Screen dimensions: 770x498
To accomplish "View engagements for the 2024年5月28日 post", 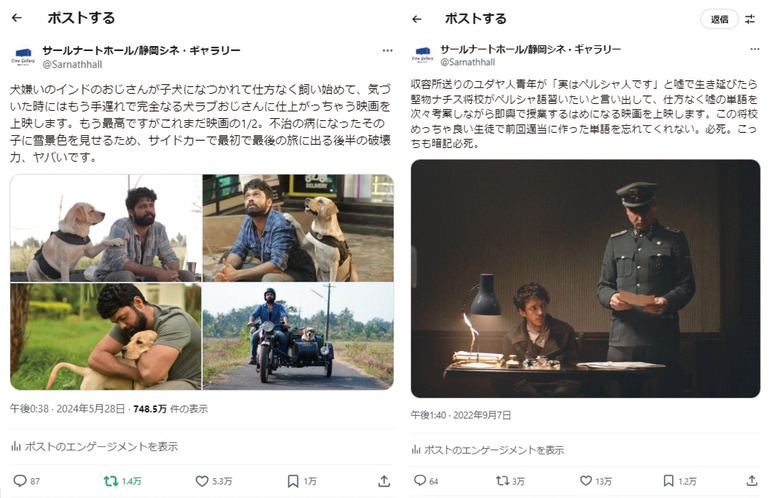I will click(x=94, y=446).
